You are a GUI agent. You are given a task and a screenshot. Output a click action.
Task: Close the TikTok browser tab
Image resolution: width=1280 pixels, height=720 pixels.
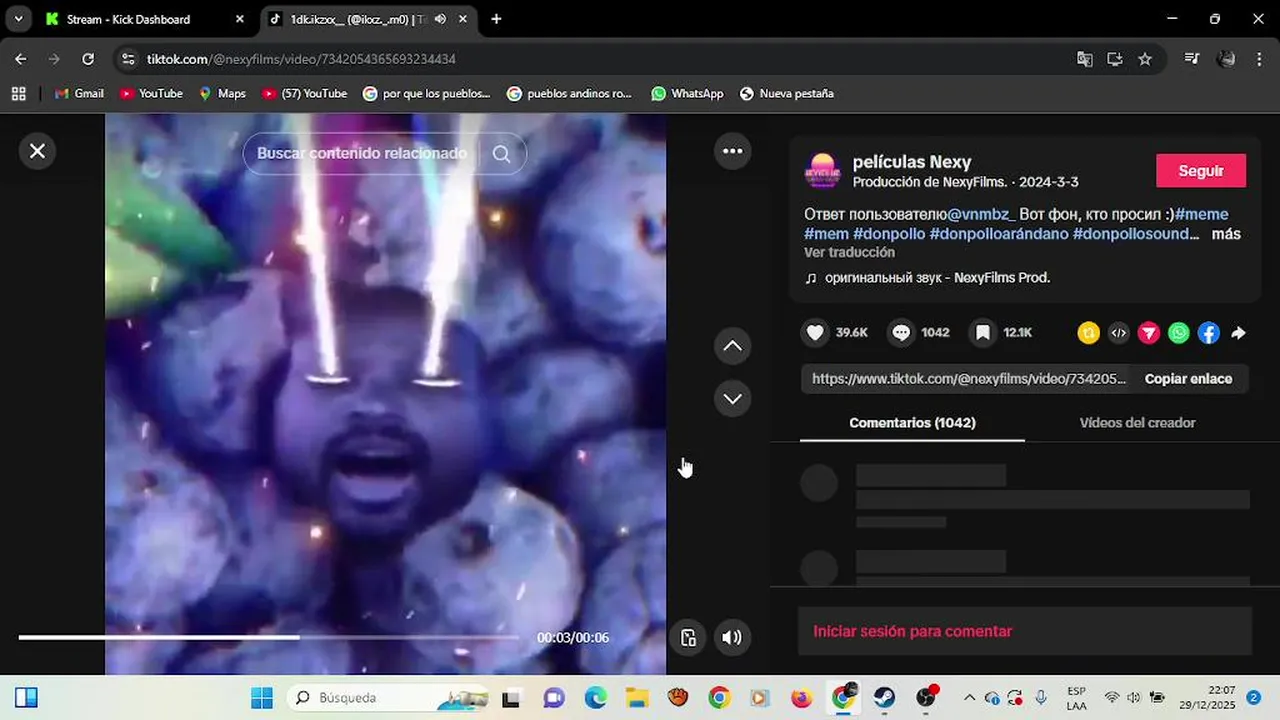click(461, 19)
